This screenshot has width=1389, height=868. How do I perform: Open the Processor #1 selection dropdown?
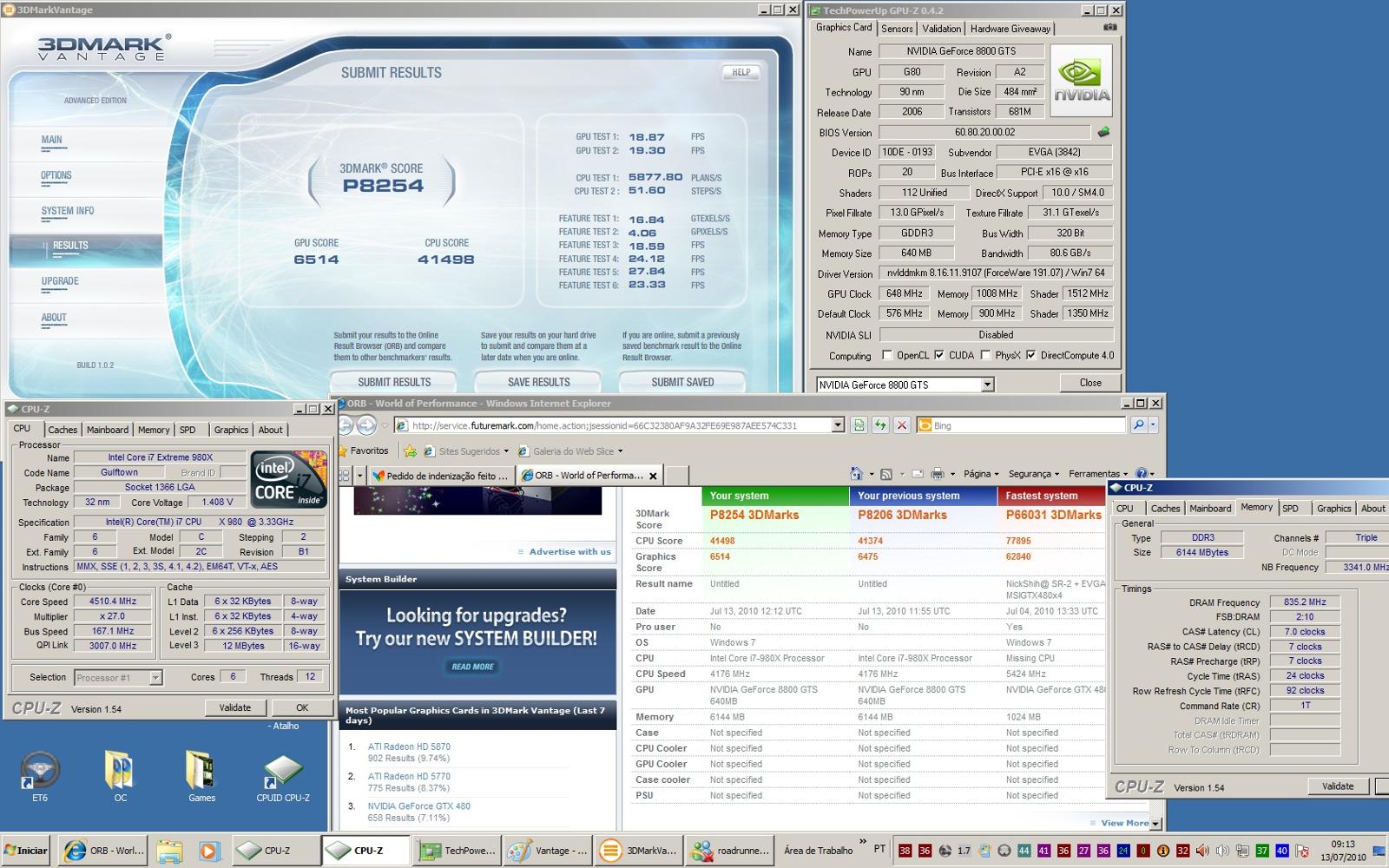(x=155, y=678)
